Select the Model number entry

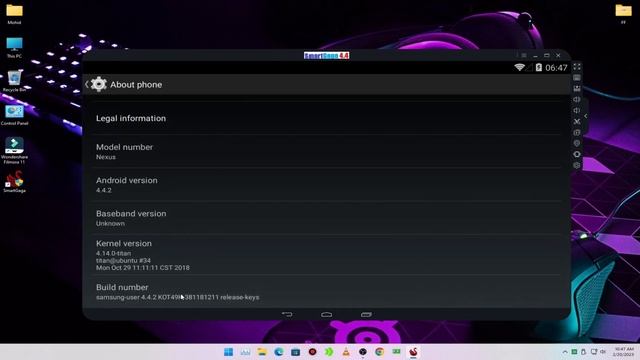[327, 151]
